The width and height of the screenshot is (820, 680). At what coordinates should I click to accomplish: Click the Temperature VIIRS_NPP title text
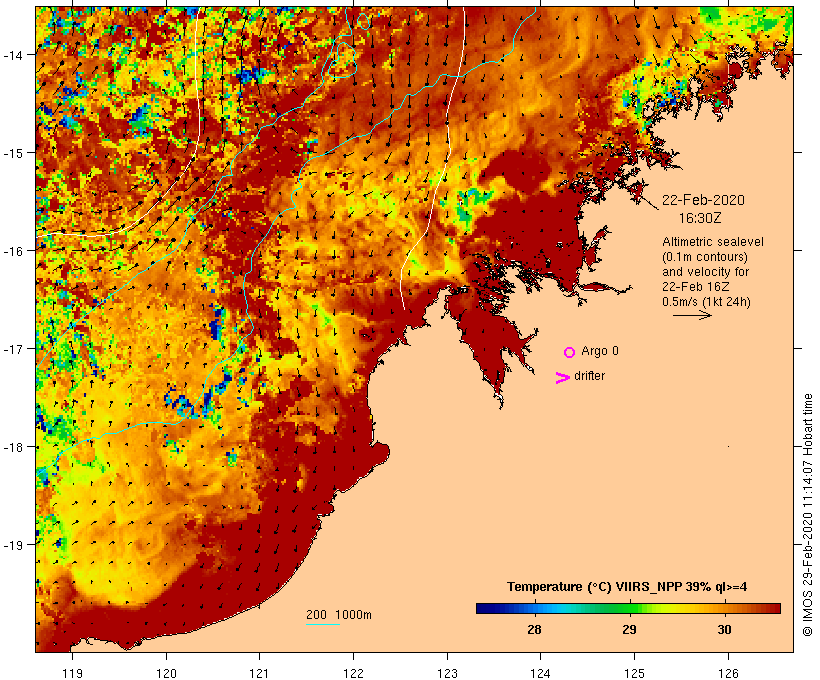[627, 587]
